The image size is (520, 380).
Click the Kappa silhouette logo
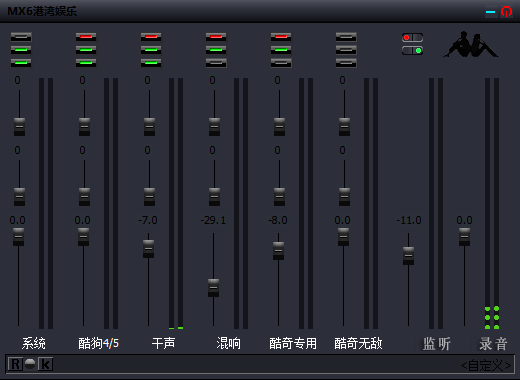coord(471,44)
